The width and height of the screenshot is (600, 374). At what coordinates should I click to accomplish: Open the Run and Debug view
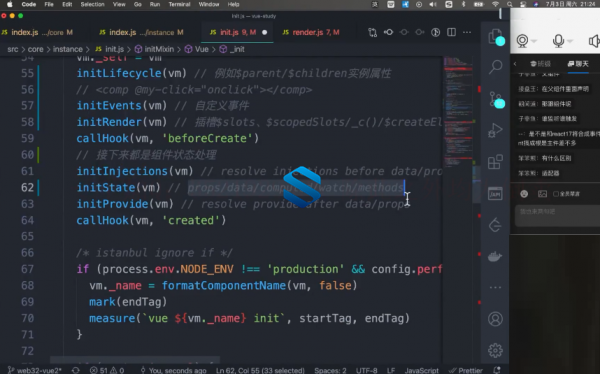tap(495, 131)
